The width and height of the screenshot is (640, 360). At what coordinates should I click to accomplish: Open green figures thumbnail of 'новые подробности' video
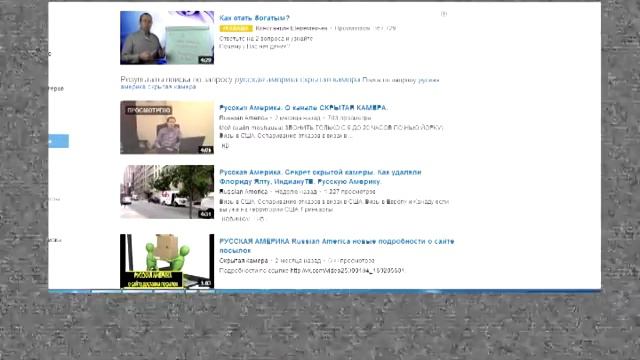click(167, 261)
